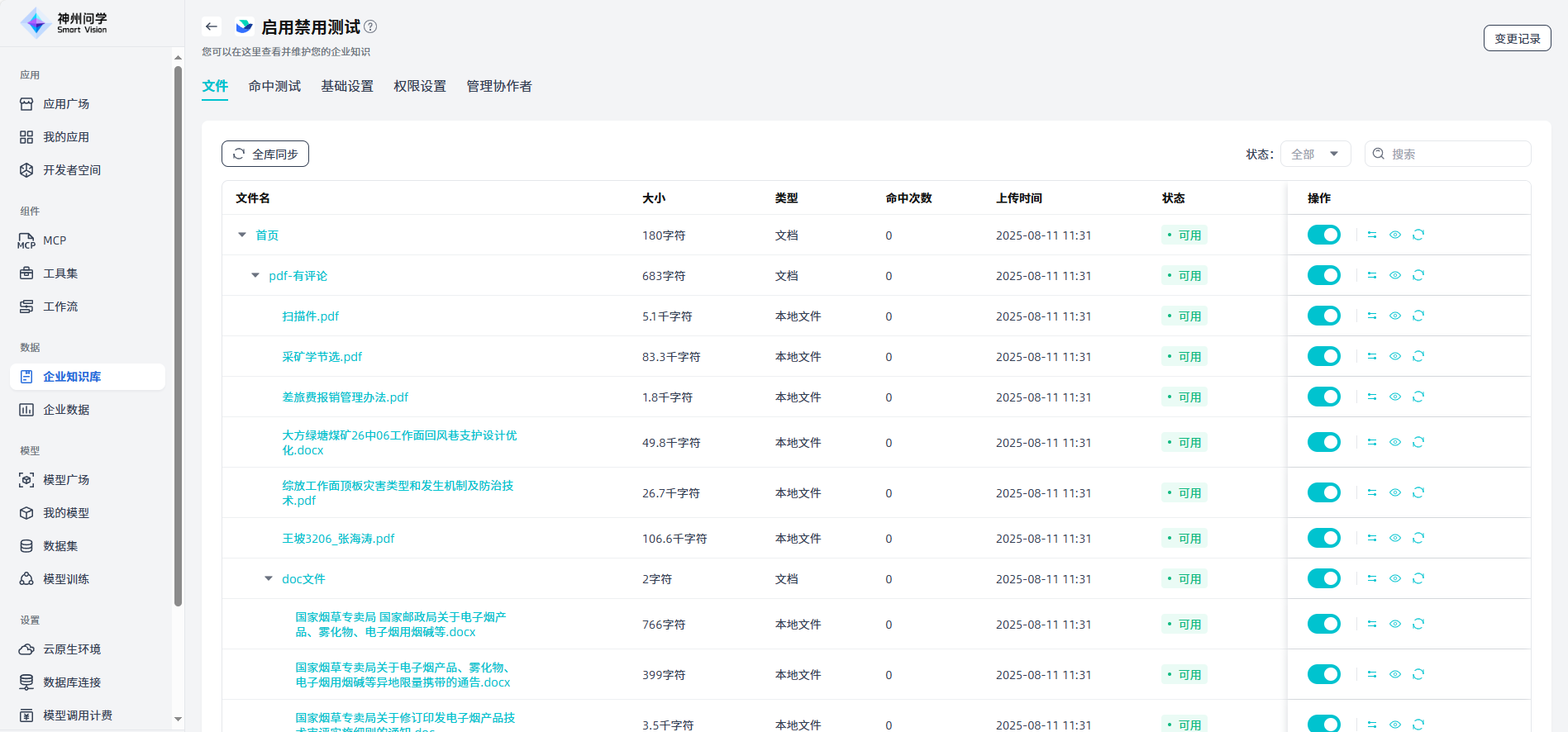The width and height of the screenshot is (1568, 732).
Task: Open the 状态 filter dropdown
Action: coord(1315,154)
